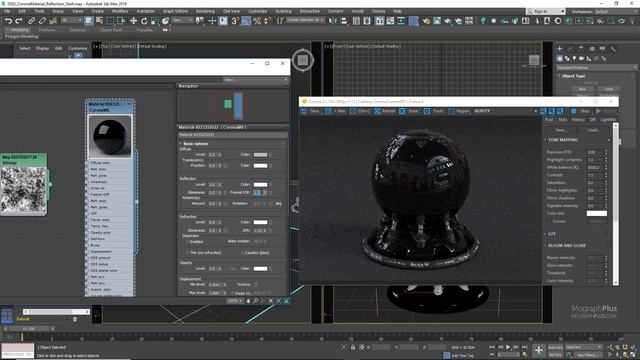Viewport: 640px width, 360px height.
Task: Click the Redo arrow in main toolbar
Action: pyautogui.click(x=19, y=20)
